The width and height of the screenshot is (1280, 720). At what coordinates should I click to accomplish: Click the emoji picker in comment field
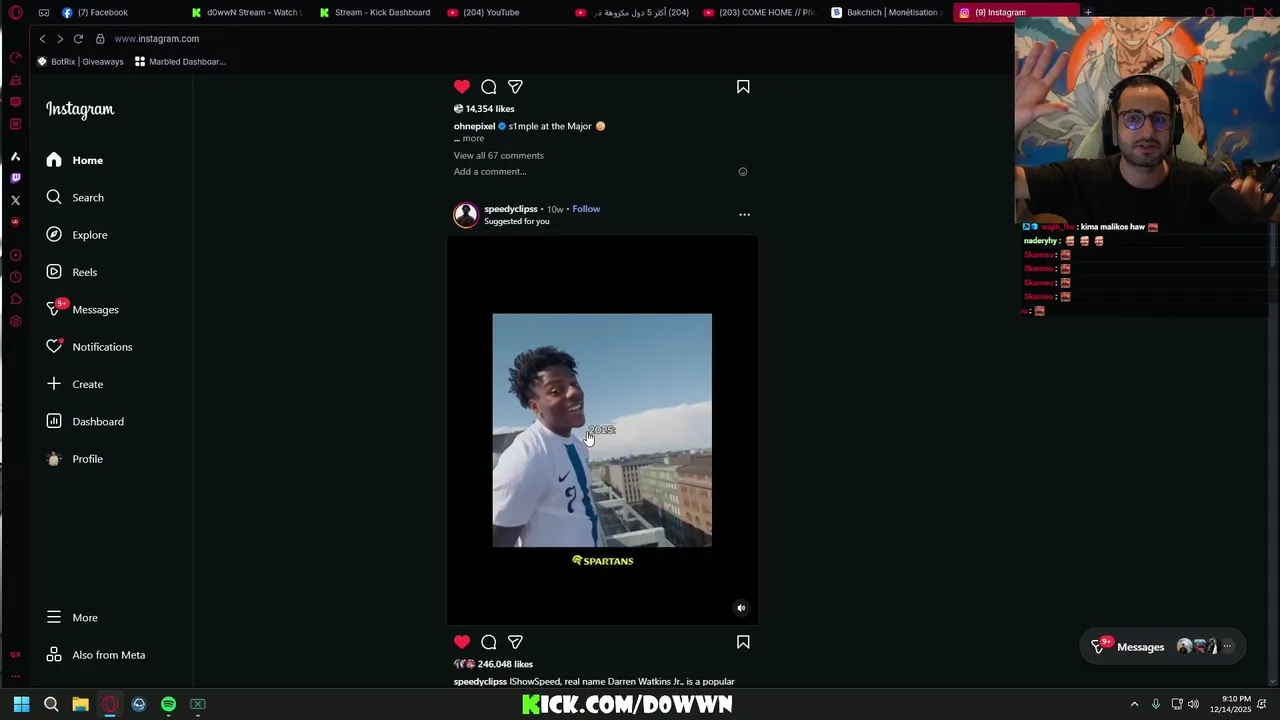(743, 172)
